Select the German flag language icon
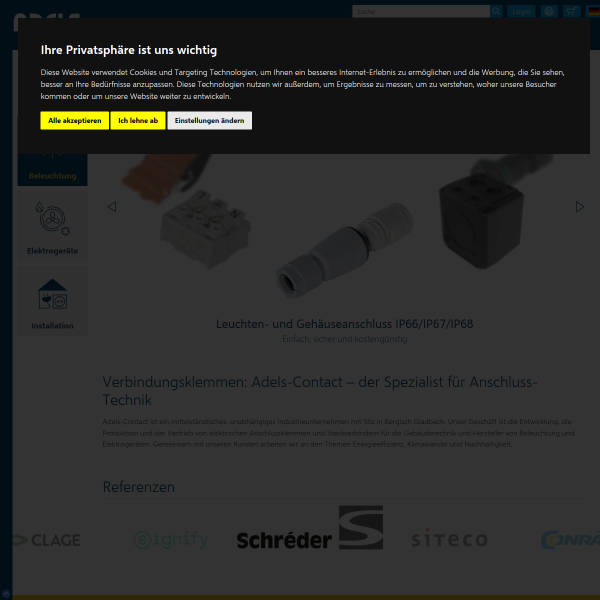The image size is (600, 600). 594,11
